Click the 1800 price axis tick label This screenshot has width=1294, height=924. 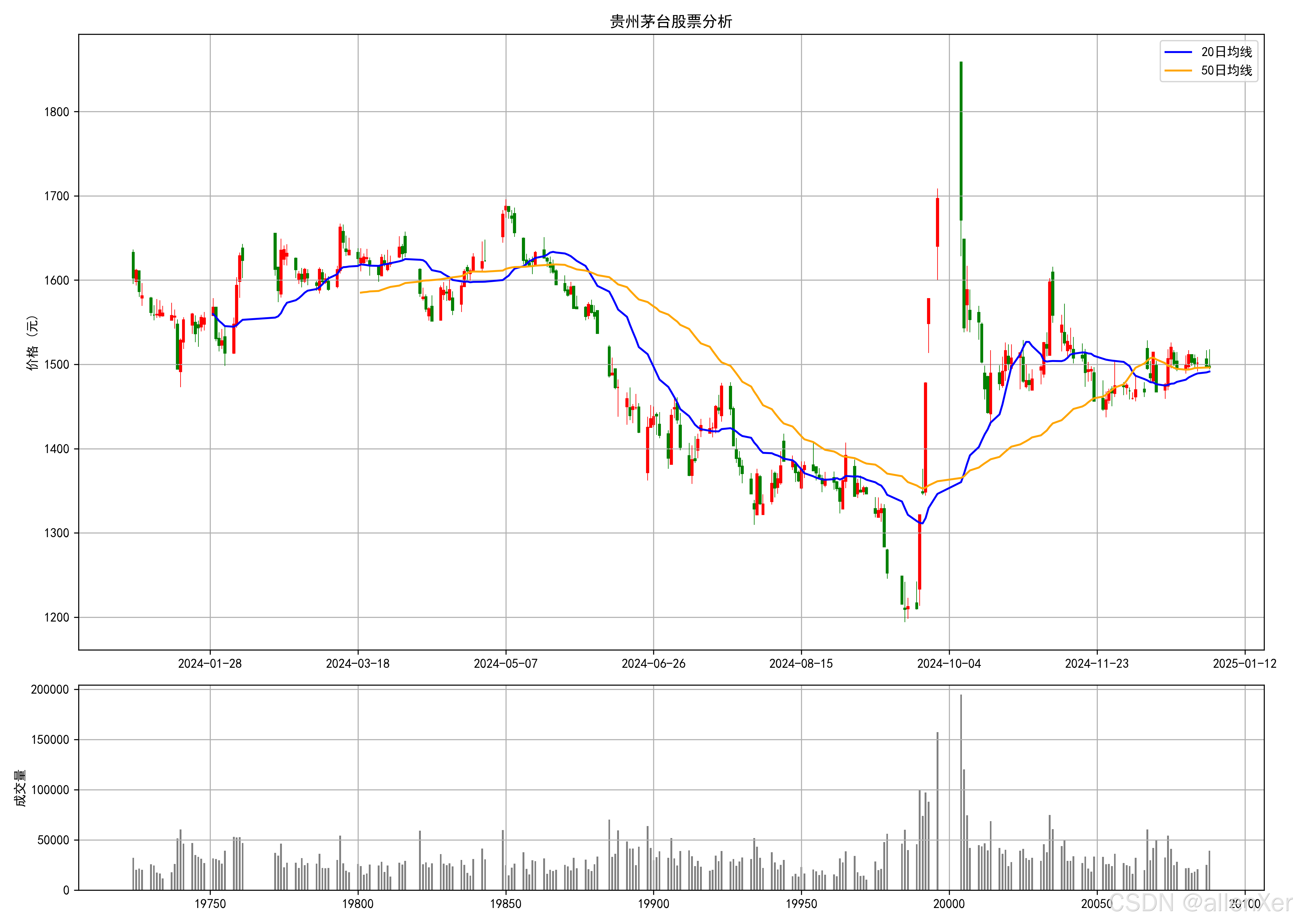coord(56,112)
